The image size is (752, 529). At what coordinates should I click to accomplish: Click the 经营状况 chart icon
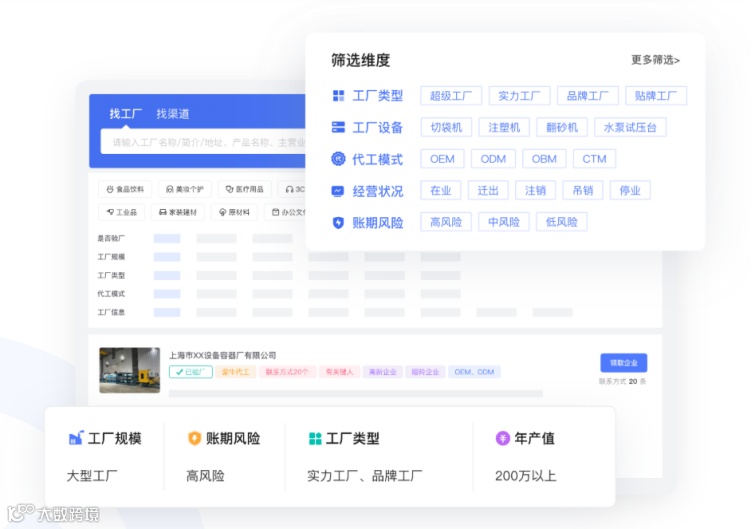338,191
